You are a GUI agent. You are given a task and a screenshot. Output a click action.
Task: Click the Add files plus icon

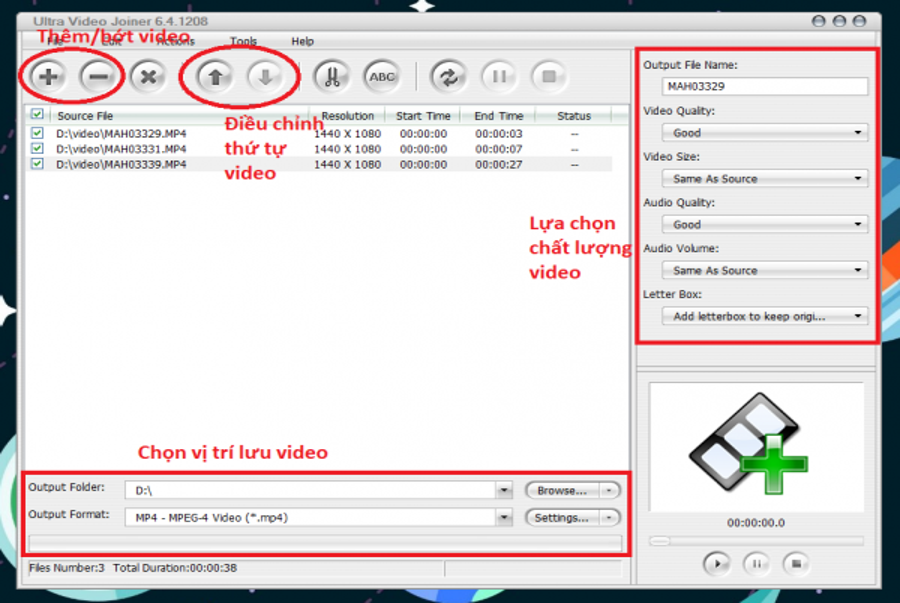[x=48, y=76]
